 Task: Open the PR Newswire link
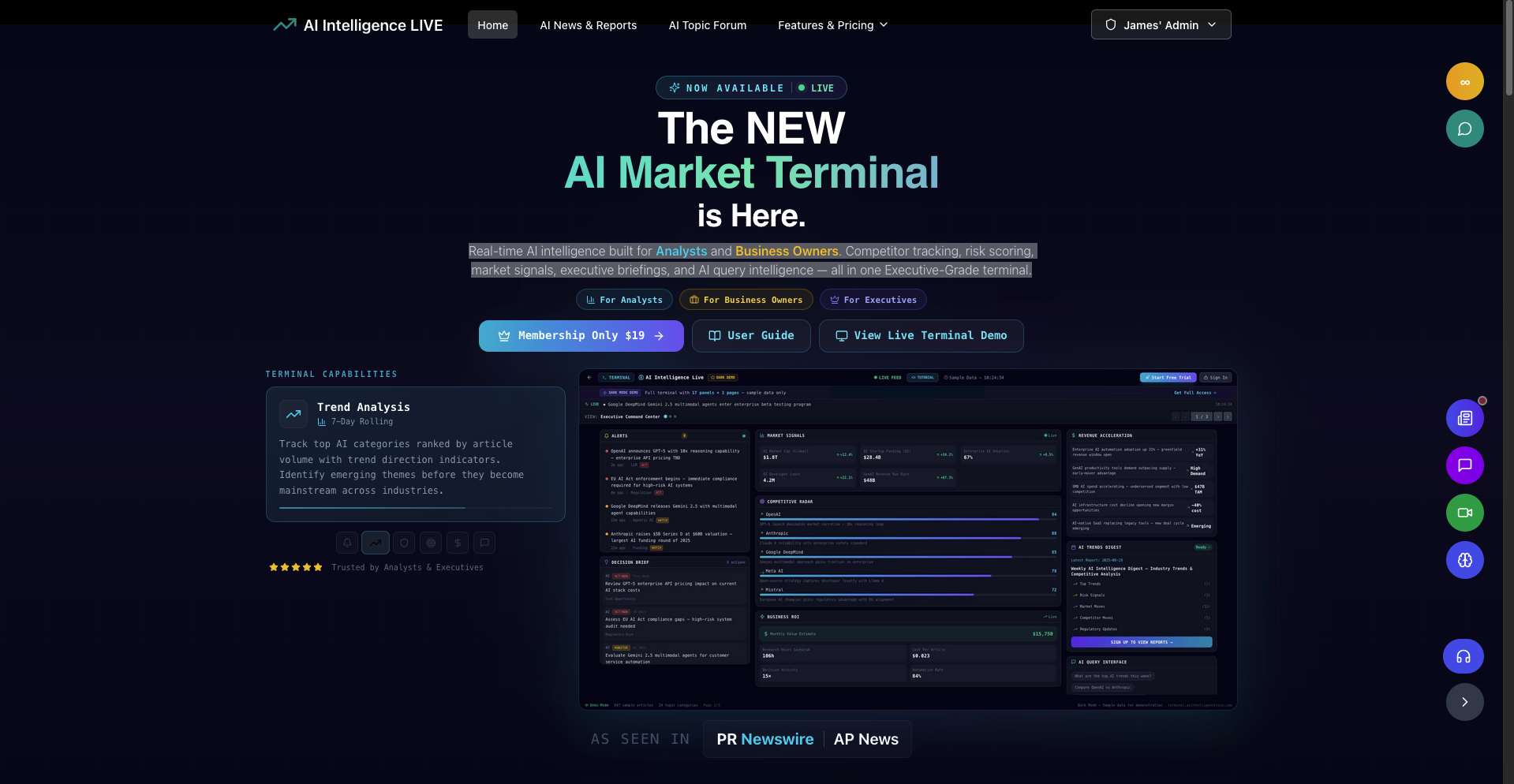tap(764, 739)
